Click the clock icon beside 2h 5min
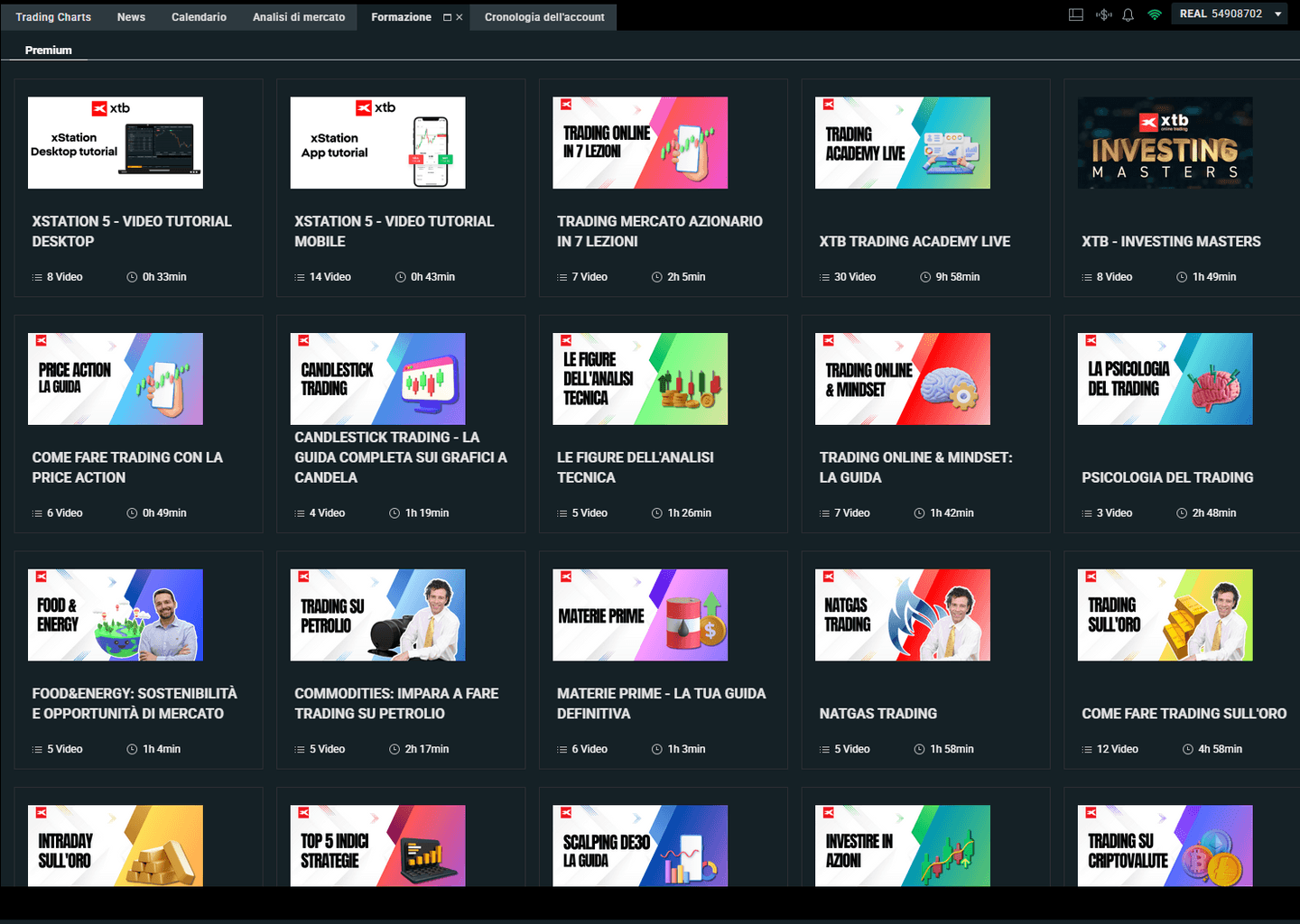 point(657,277)
